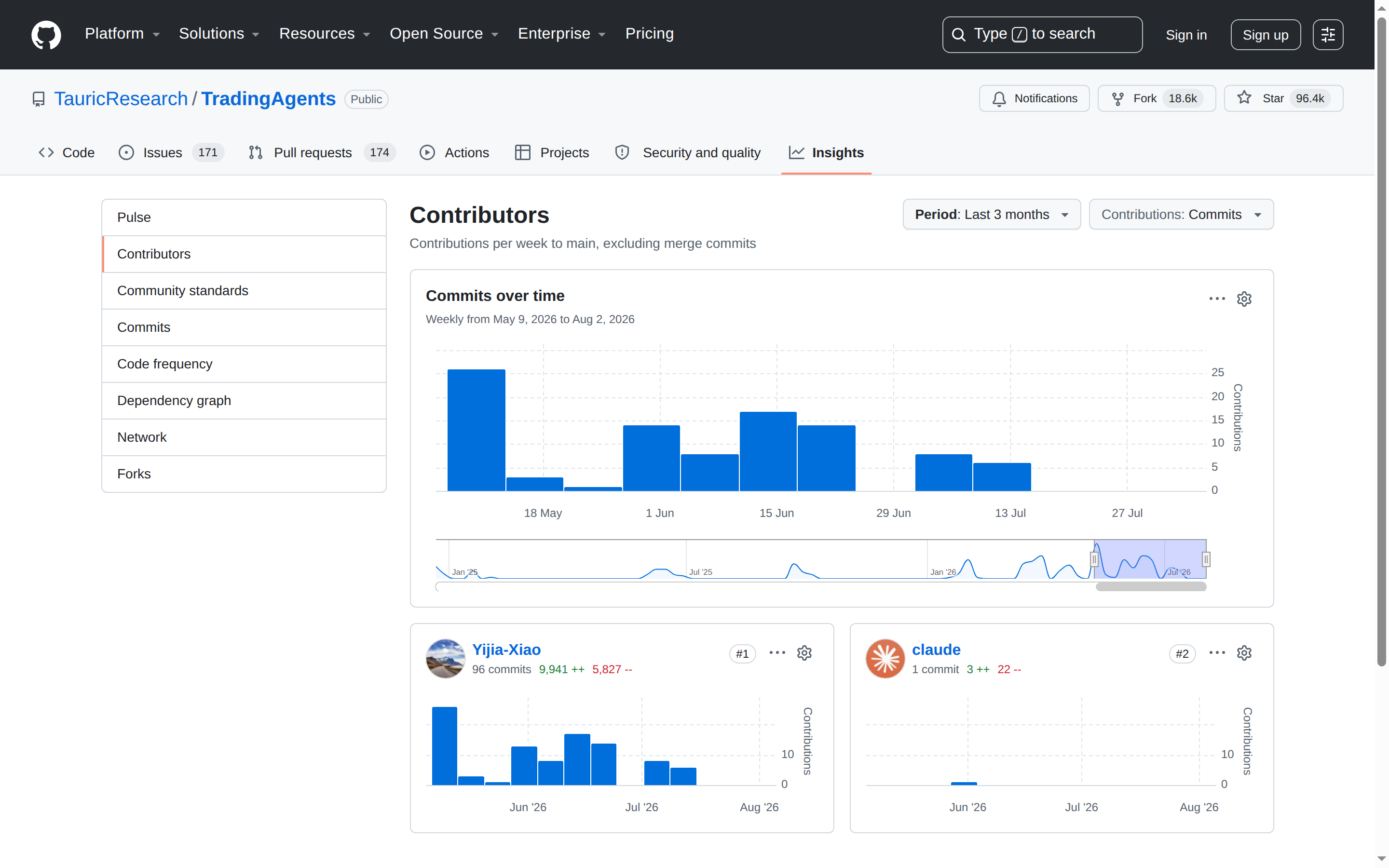Click the right handle of timeline range selector
The image size is (1389, 868).
coord(1206,559)
